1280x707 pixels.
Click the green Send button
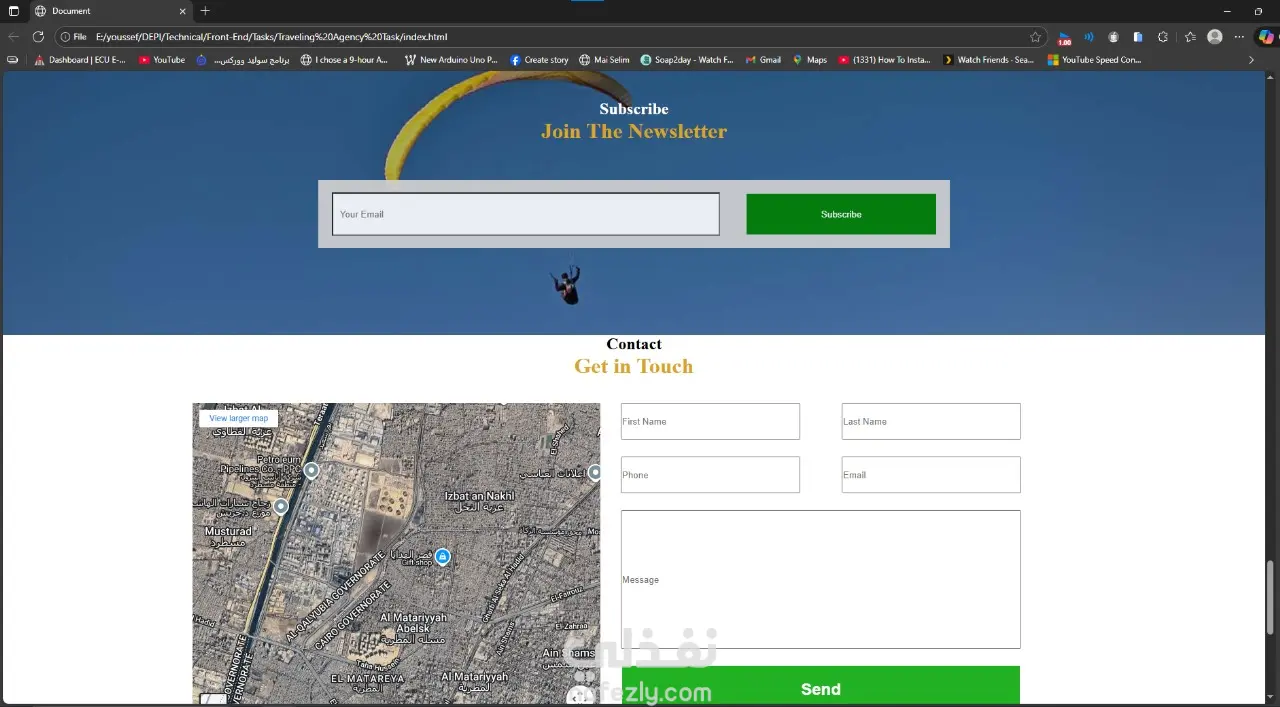pyautogui.click(x=821, y=687)
